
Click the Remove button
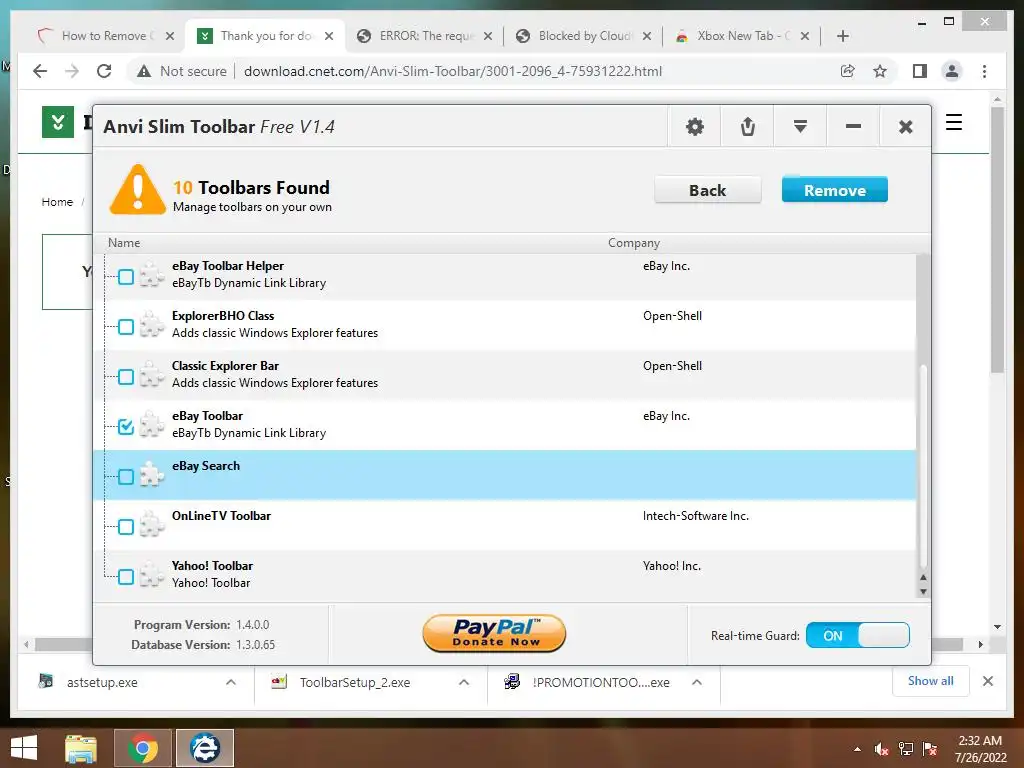835,190
